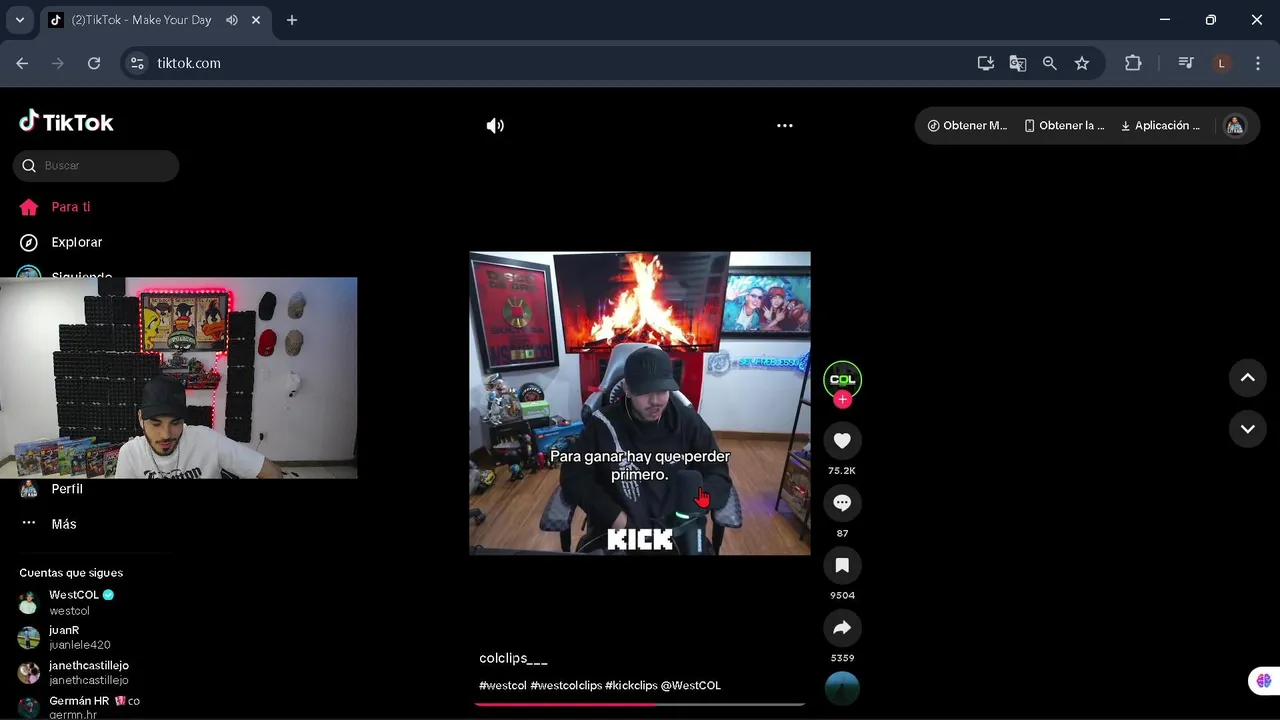
Task: Open the profile avatar at top right
Action: tap(1235, 126)
